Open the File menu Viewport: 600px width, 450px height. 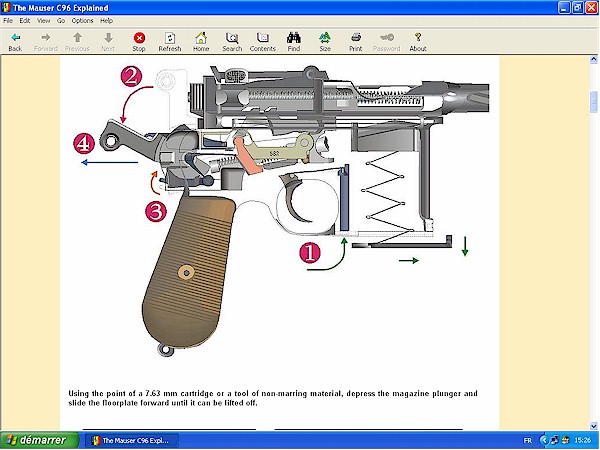click(x=8, y=21)
